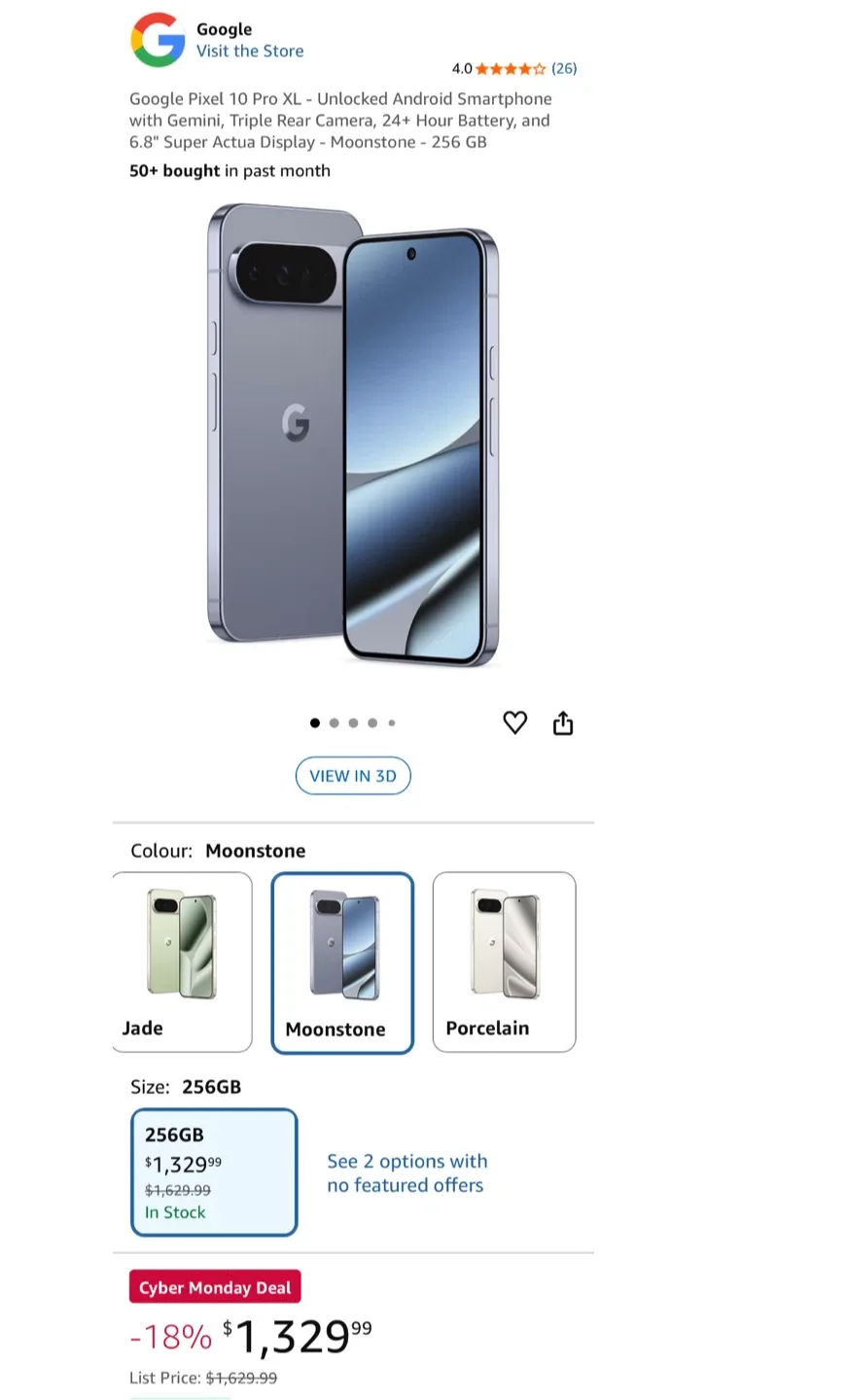The width and height of the screenshot is (848, 1400).
Task: Select the Moonstone colour option
Action: point(342,962)
